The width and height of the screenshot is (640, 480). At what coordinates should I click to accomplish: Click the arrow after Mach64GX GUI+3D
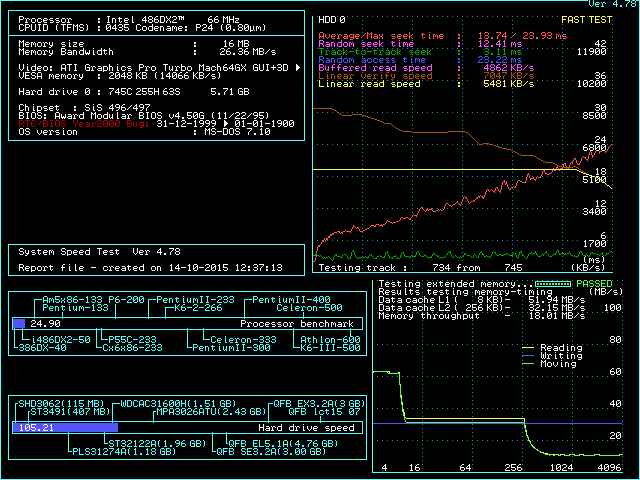click(x=298, y=67)
